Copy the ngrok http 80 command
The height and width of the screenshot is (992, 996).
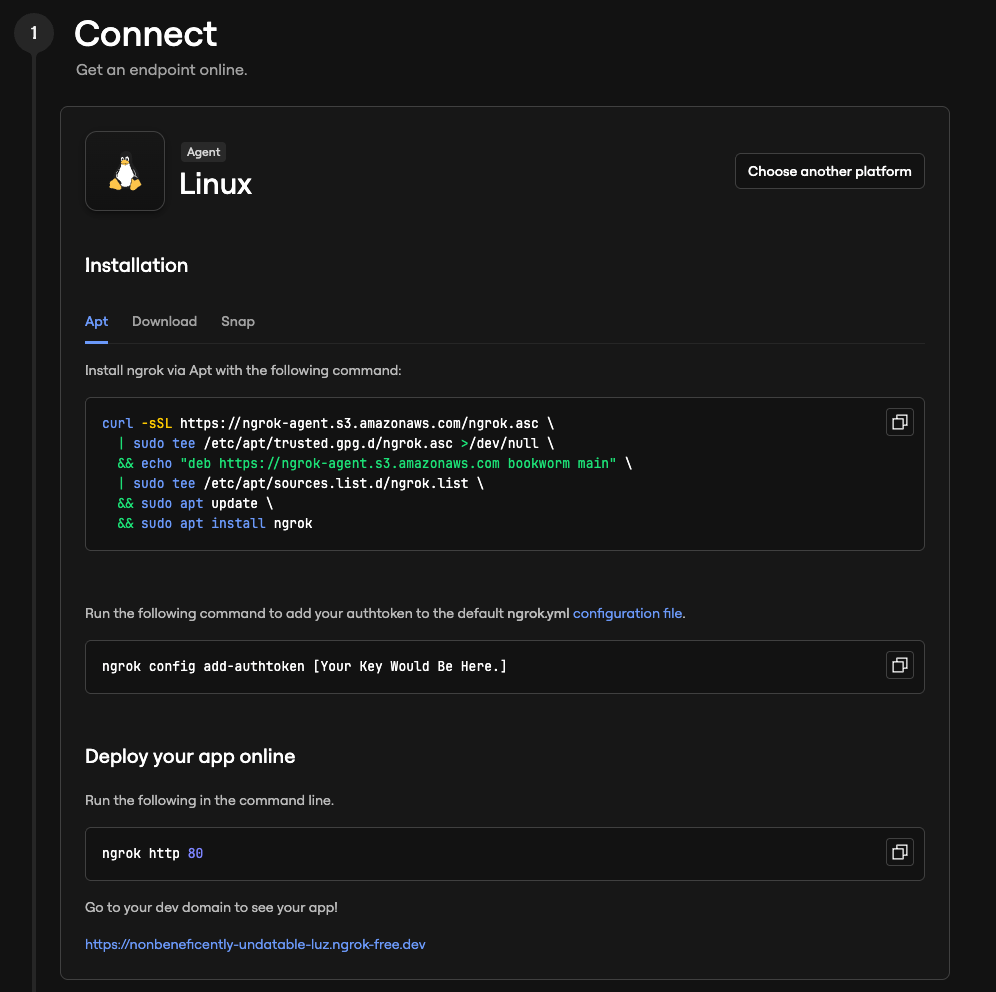click(x=899, y=852)
